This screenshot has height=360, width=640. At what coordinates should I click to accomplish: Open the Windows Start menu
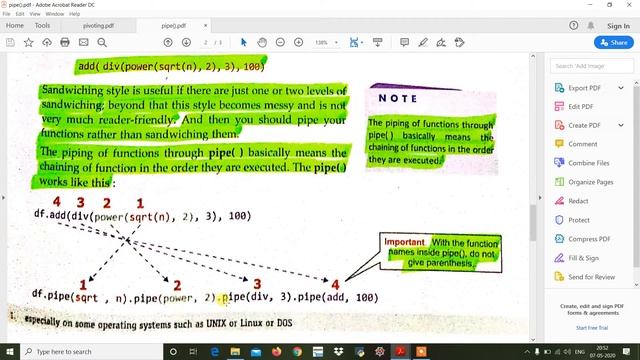[9, 351]
